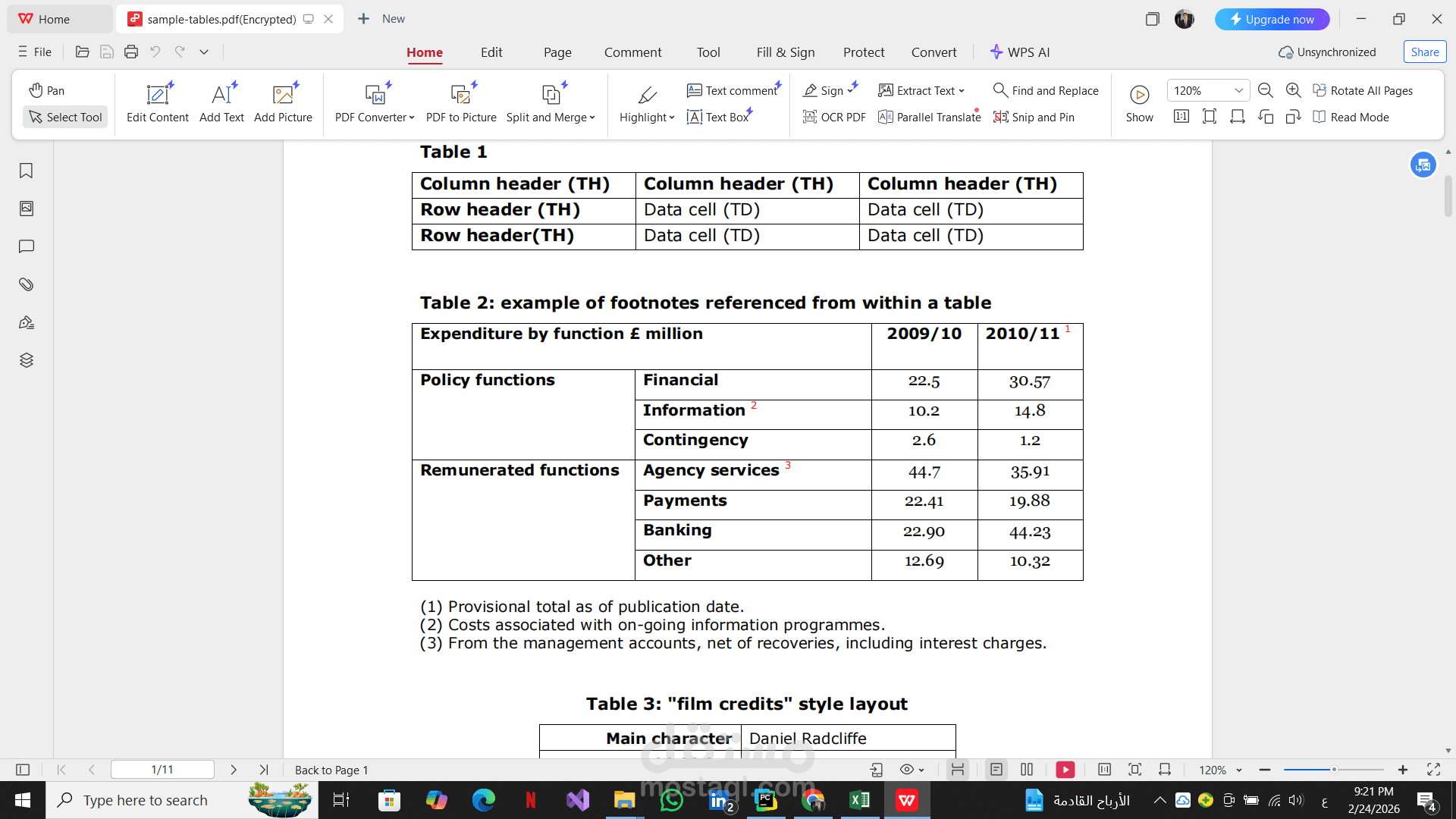
Task: Open the Comments sidebar panel
Action: pyautogui.click(x=26, y=246)
